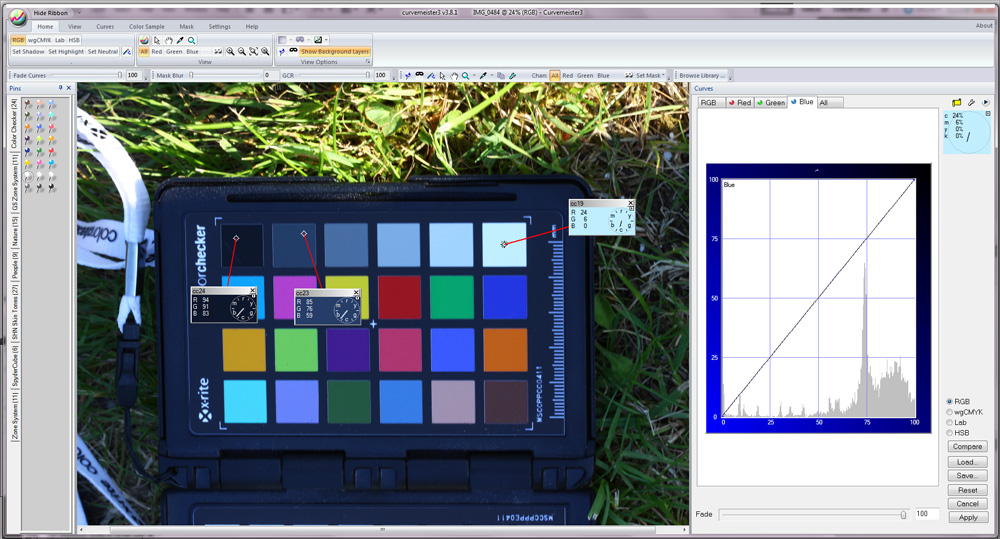Viewport: 1000px width, 539px height.
Task: Close the cc19 sample readout
Action: tap(631, 203)
